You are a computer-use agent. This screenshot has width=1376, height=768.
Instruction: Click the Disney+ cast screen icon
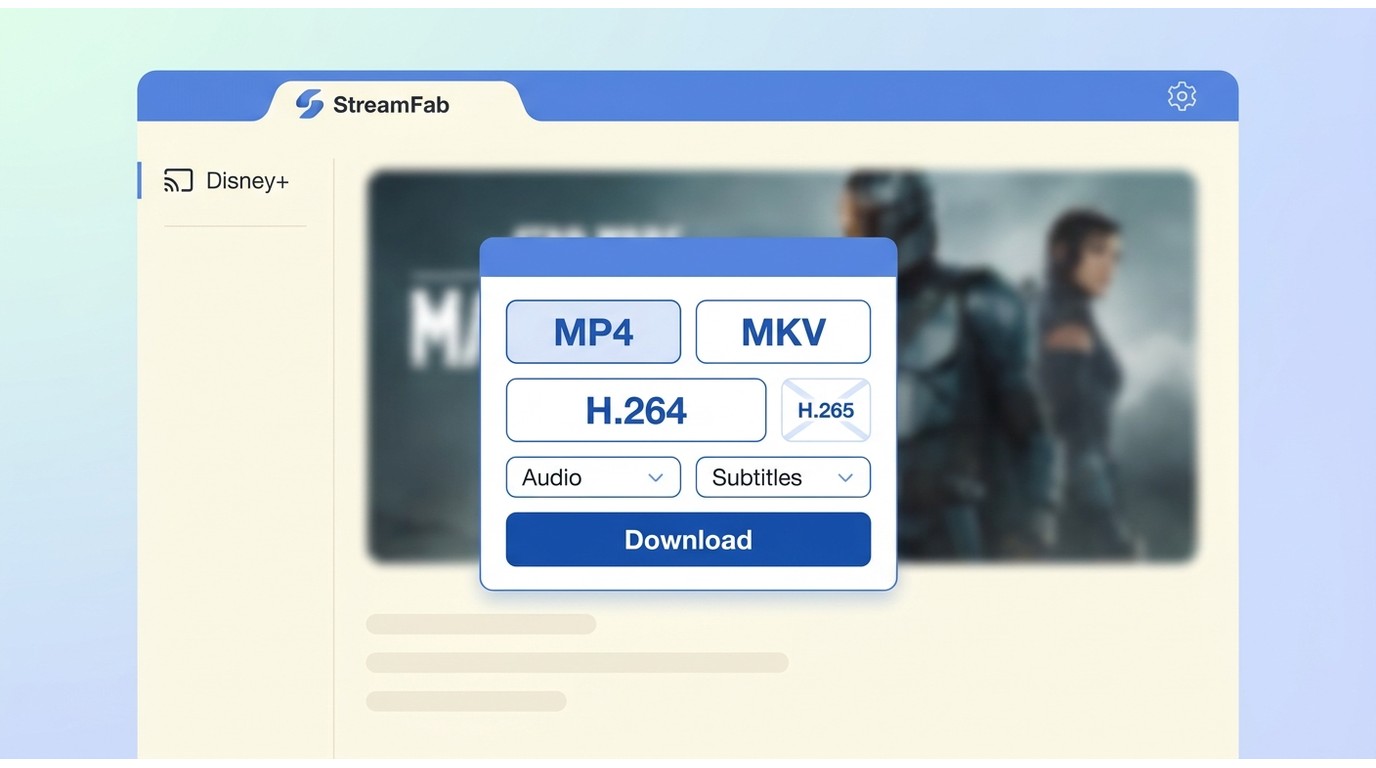[178, 181]
